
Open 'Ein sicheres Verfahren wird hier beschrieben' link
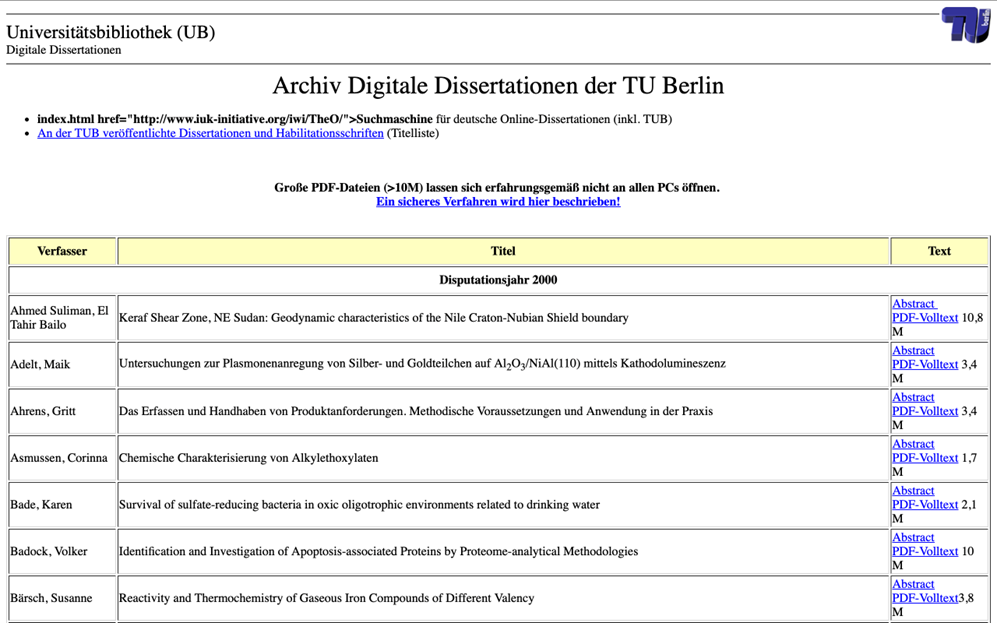click(x=498, y=202)
